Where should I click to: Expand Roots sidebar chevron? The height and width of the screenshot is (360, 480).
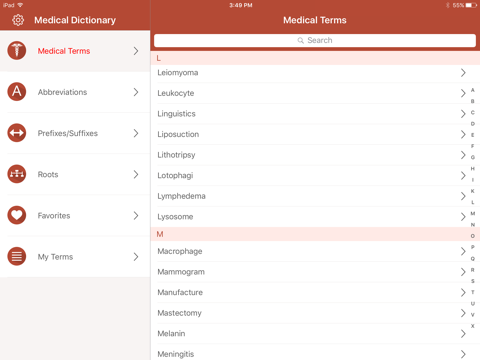136,174
